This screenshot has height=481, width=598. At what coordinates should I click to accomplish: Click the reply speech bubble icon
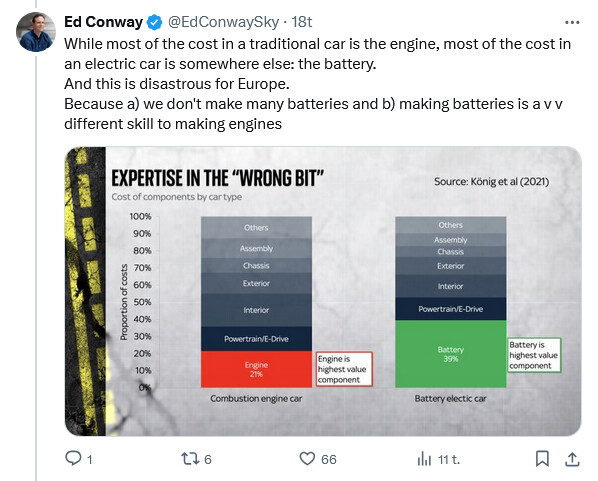click(x=73, y=458)
